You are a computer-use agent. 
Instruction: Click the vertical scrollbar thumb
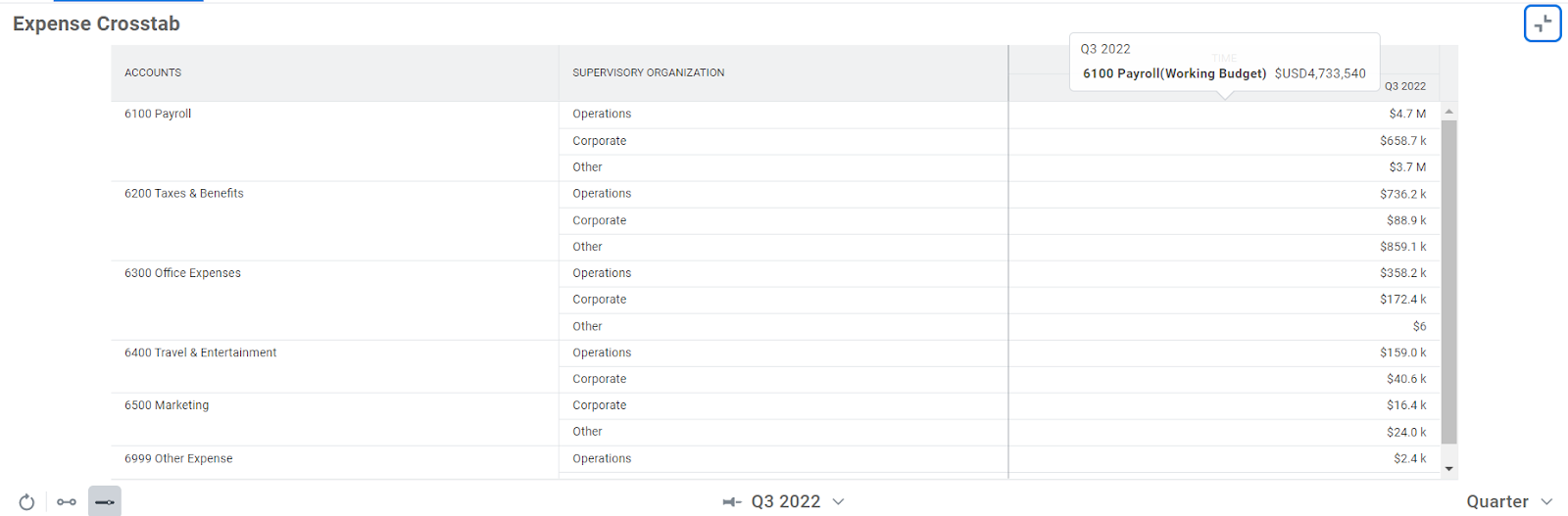[x=1448, y=282]
